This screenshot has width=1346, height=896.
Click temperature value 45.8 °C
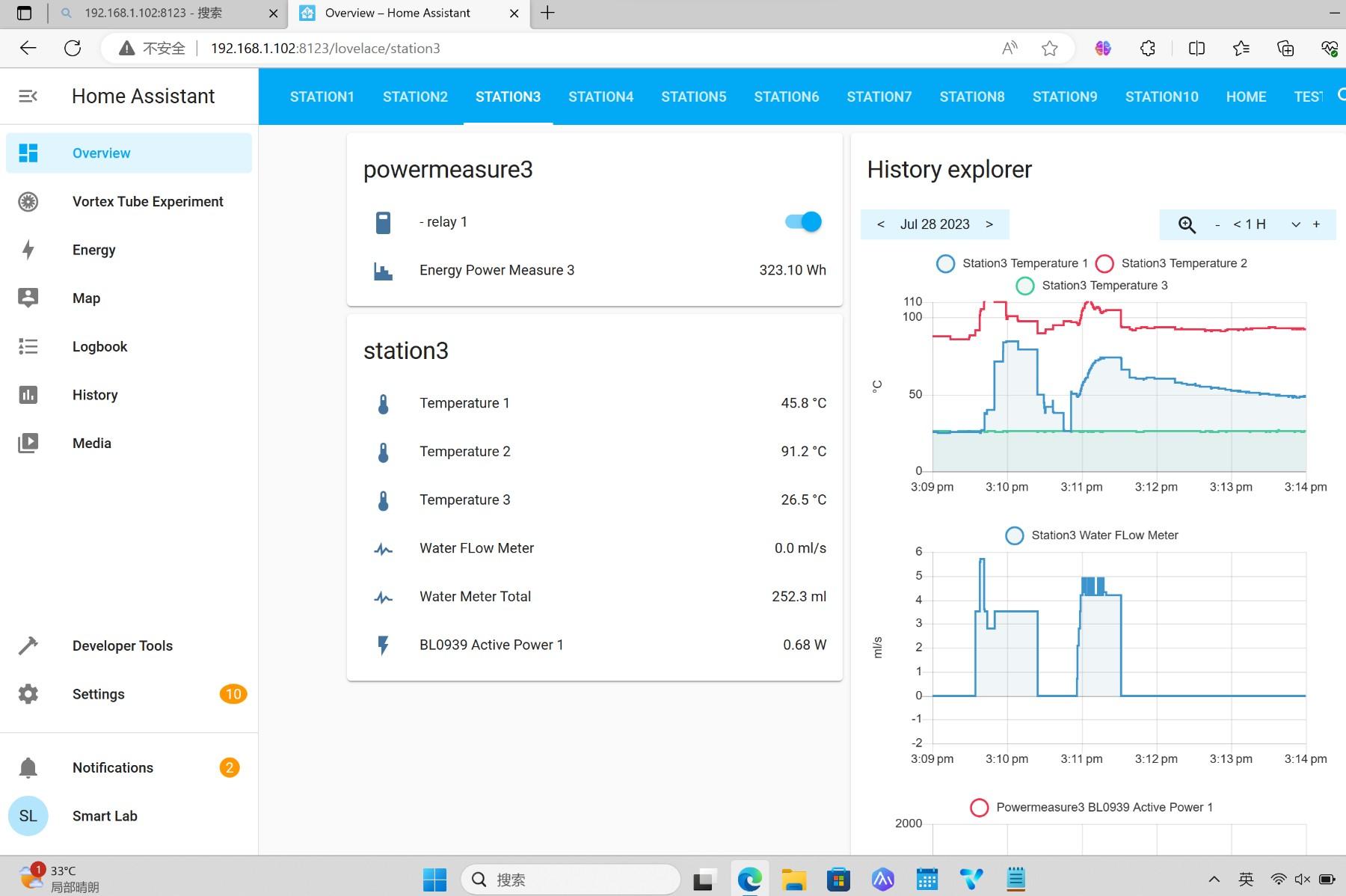pyautogui.click(x=803, y=404)
